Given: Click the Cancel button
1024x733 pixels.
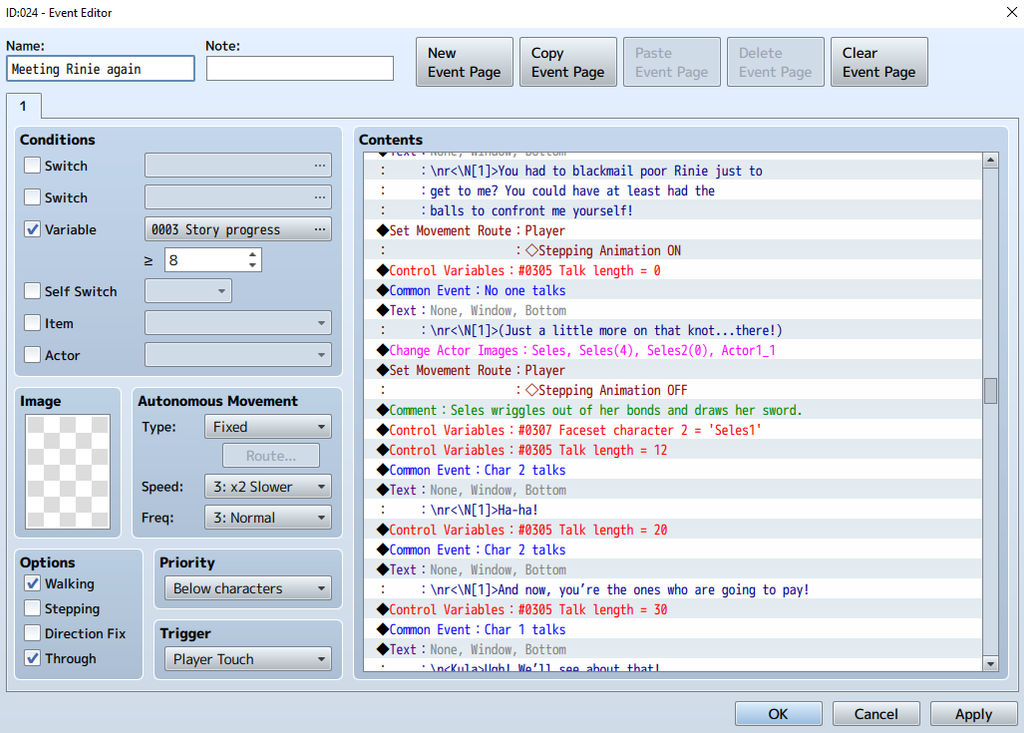Looking at the screenshot, I should tap(876, 713).
